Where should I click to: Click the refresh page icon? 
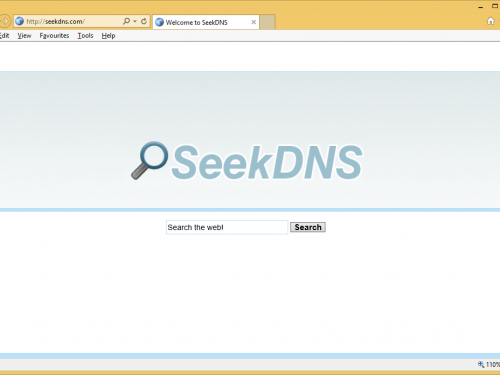click(x=144, y=21)
